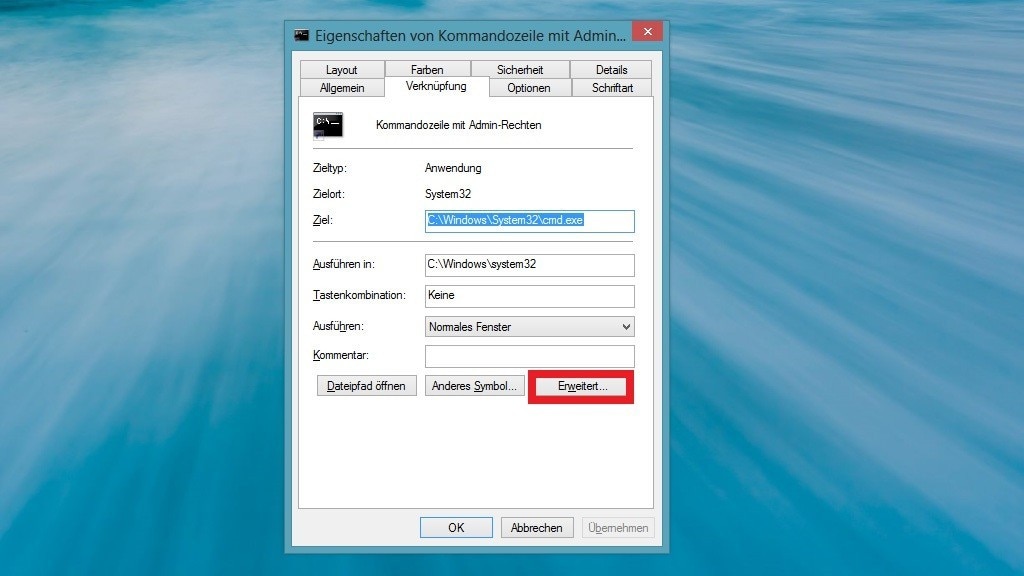Confirm changes with the OK button
Image resolution: width=1024 pixels, height=576 pixels.
pyautogui.click(x=456, y=527)
